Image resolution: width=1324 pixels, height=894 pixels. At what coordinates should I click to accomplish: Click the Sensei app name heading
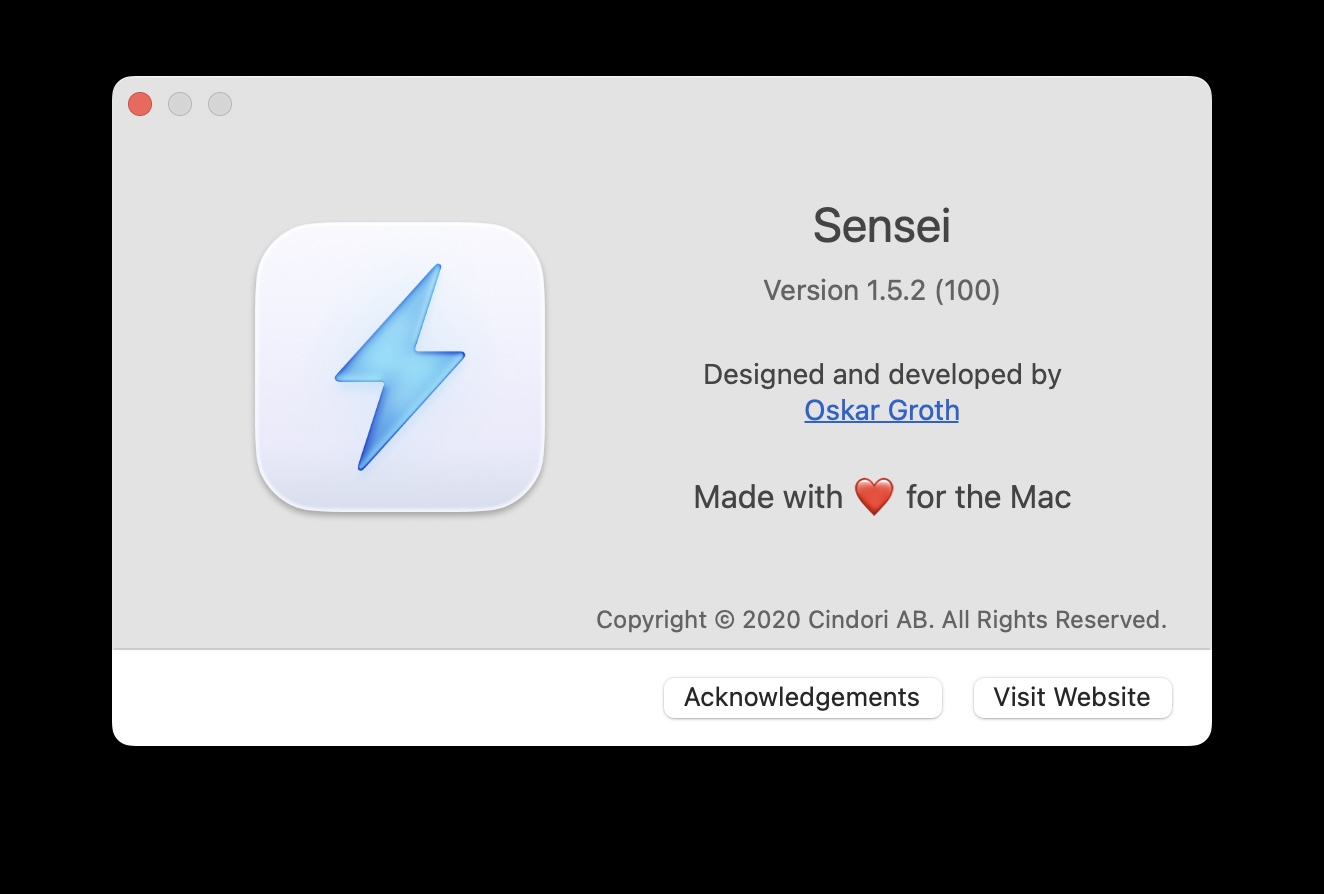pyautogui.click(x=881, y=226)
